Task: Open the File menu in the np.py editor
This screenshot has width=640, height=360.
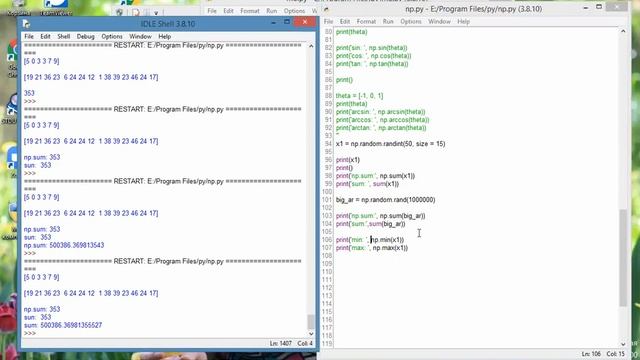Action: click(329, 22)
